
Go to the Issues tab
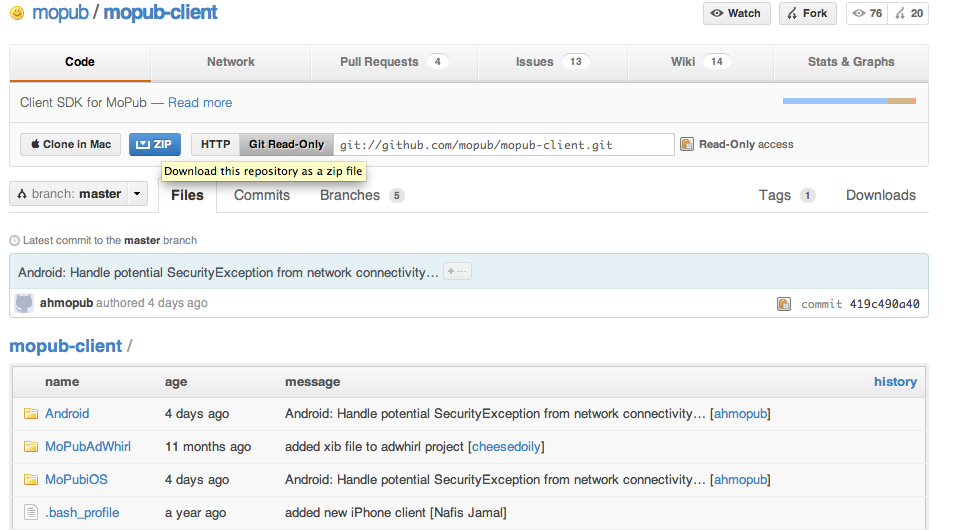point(552,62)
